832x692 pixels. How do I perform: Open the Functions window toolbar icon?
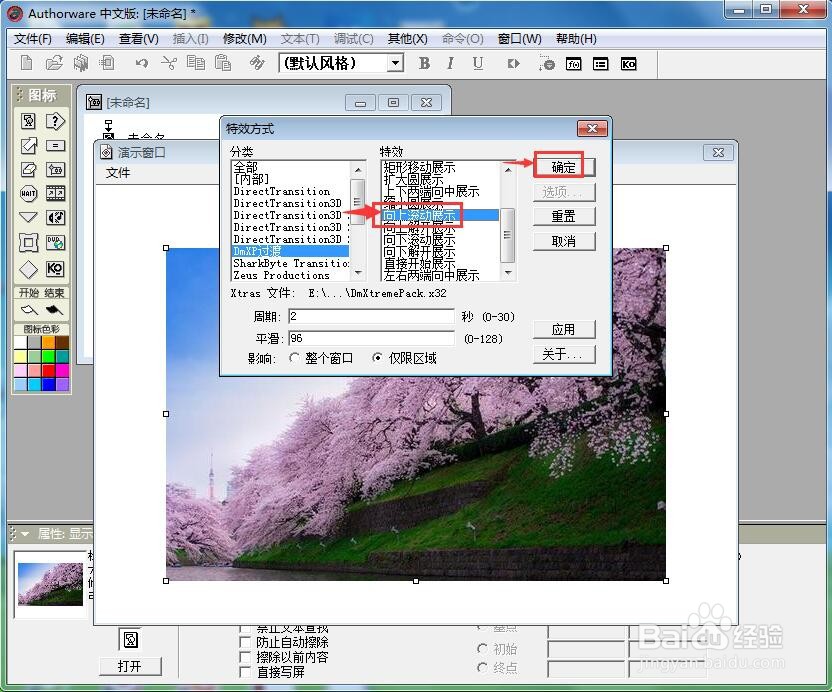574,64
